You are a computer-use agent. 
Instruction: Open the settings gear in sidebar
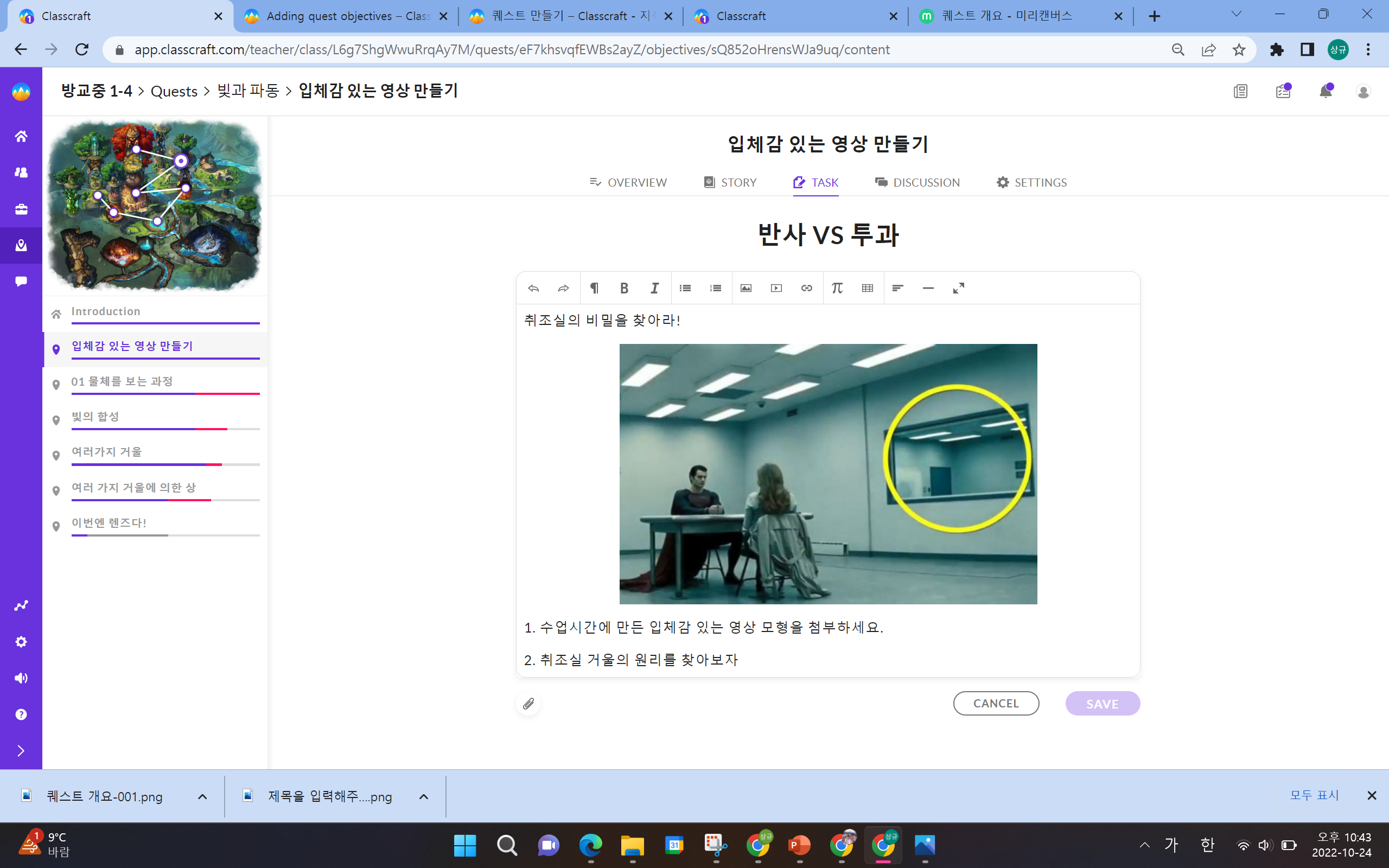[x=21, y=642]
